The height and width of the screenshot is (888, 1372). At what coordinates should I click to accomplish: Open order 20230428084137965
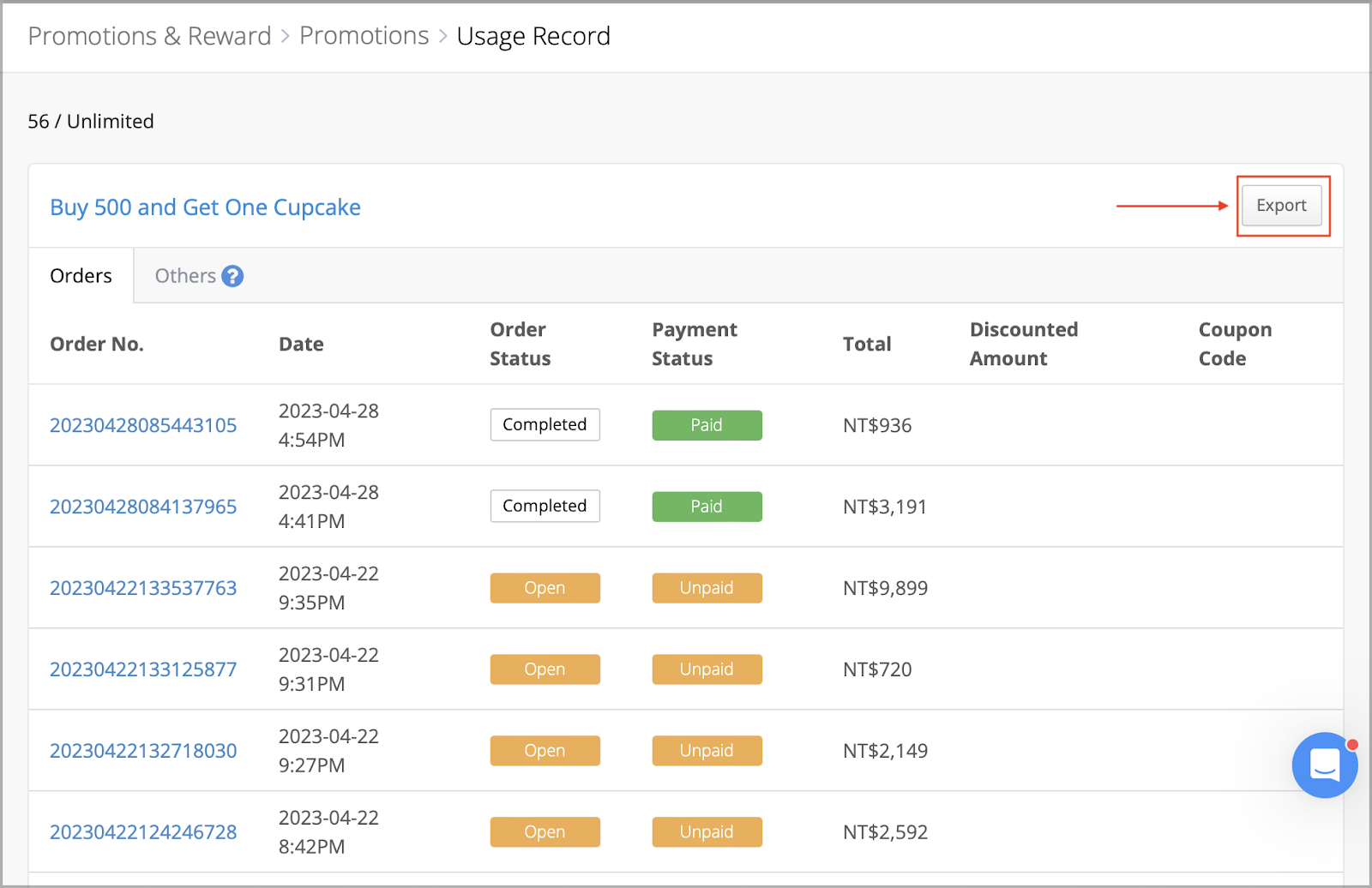click(143, 507)
